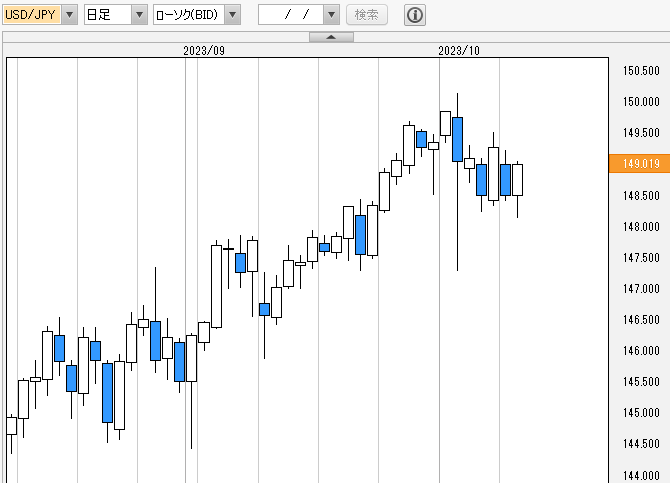Click the 147.500 price axis label
Screen dimensions: 670x483
(641, 258)
